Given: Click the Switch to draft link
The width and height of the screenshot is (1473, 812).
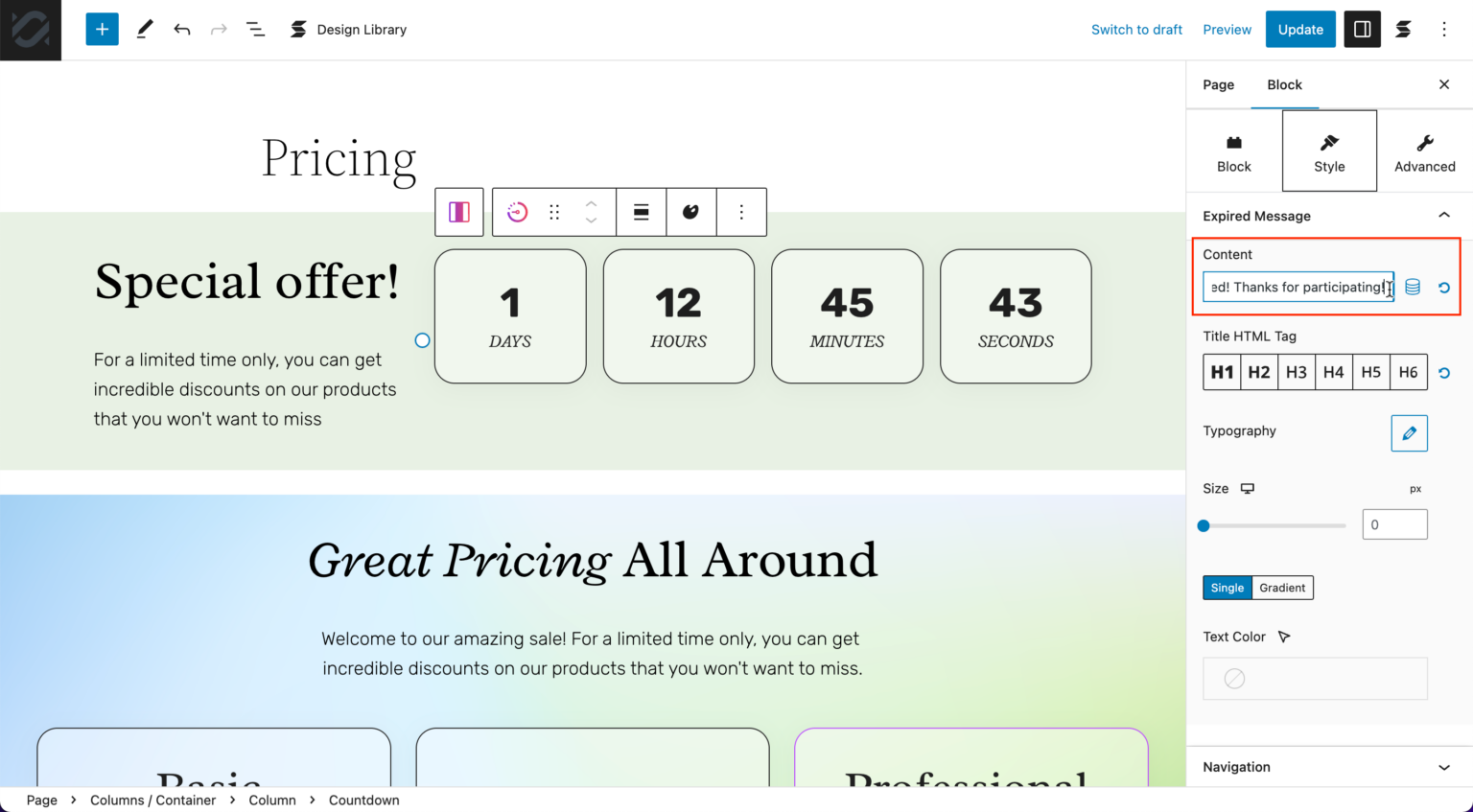Looking at the screenshot, I should pyautogui.click(x=1136, y=29).
